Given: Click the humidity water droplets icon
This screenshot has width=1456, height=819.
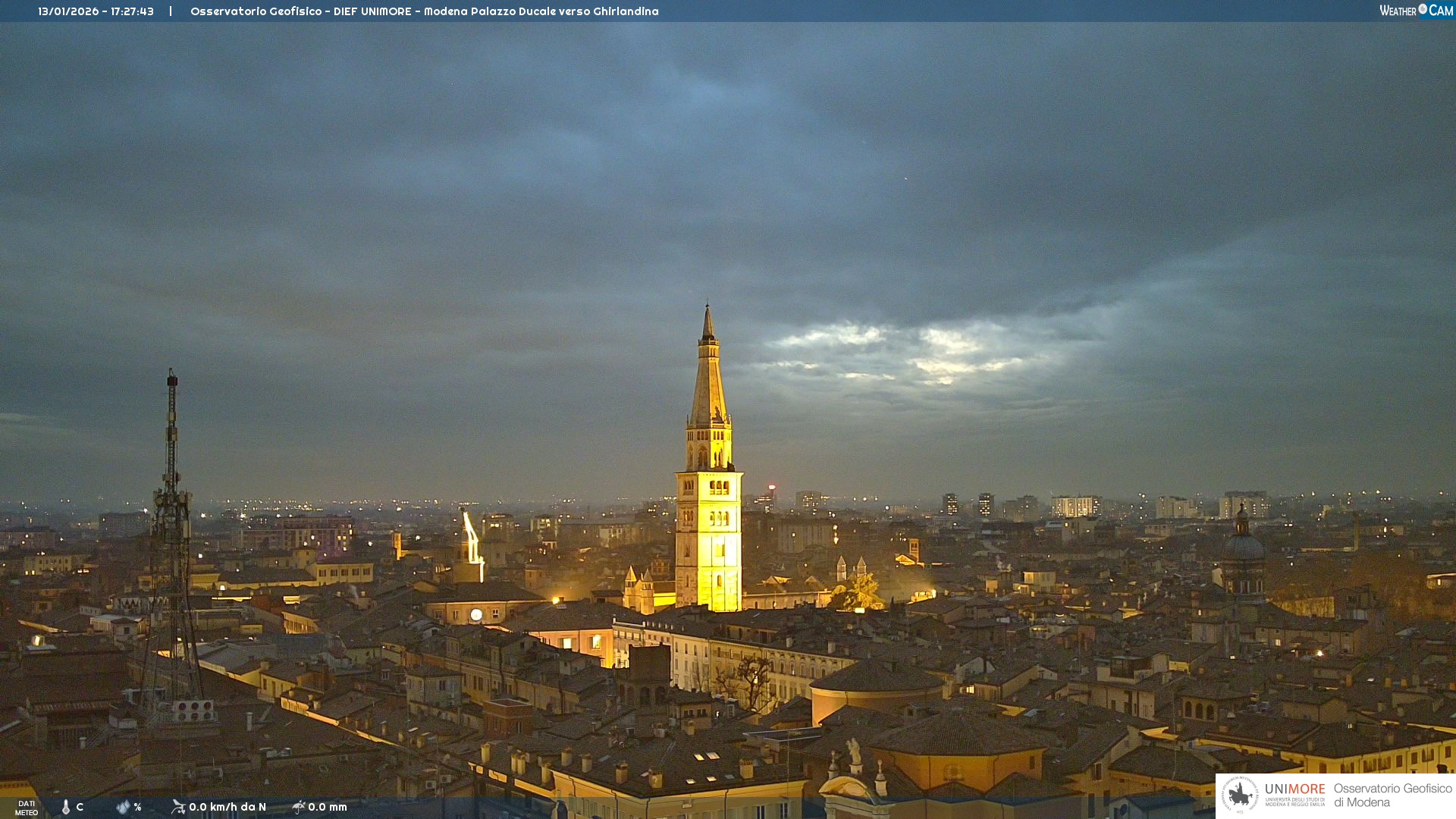Looking at the screenshot, I should click(123, 807).
